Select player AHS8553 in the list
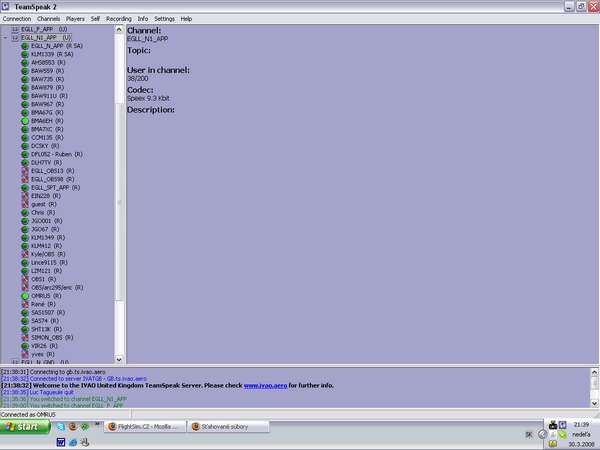 click(48, 62)
